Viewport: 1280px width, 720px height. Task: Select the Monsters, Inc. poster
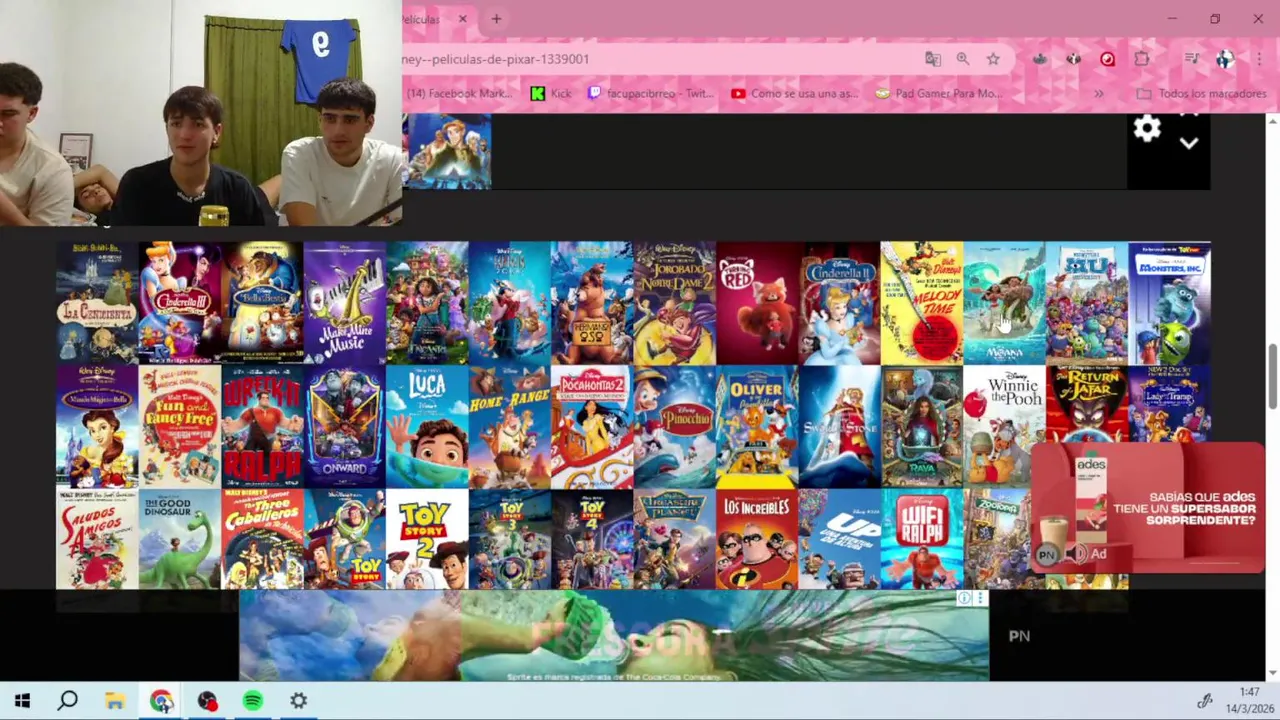pos(1169,302)
